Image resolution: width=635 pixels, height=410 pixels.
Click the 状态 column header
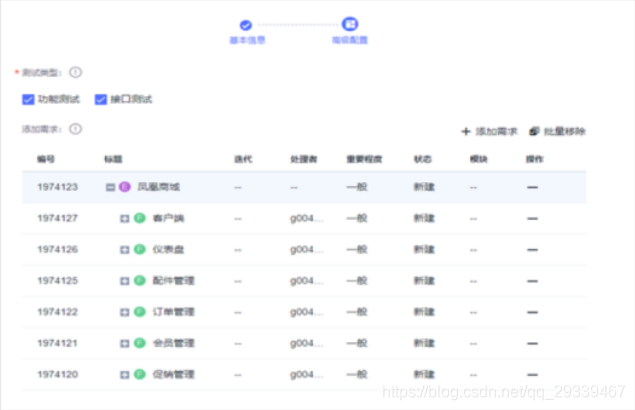pos(422,159)
